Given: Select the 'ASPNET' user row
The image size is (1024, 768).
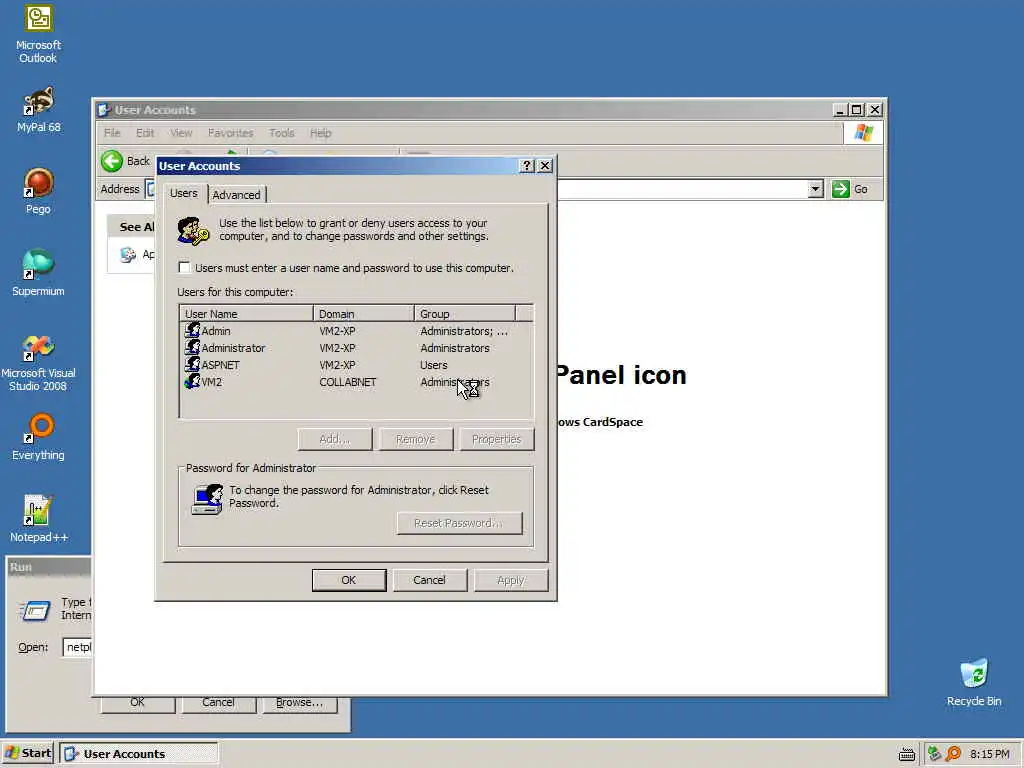Looking at the screenshot, I should [356, 364].
